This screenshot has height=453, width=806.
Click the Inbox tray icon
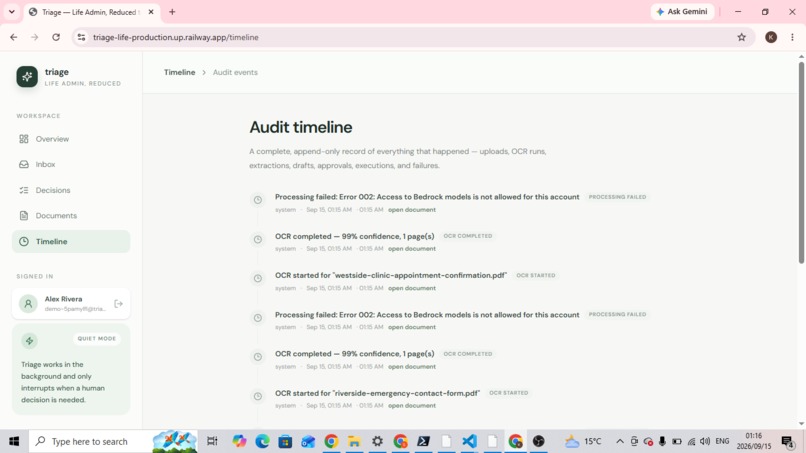coord(24,165)
